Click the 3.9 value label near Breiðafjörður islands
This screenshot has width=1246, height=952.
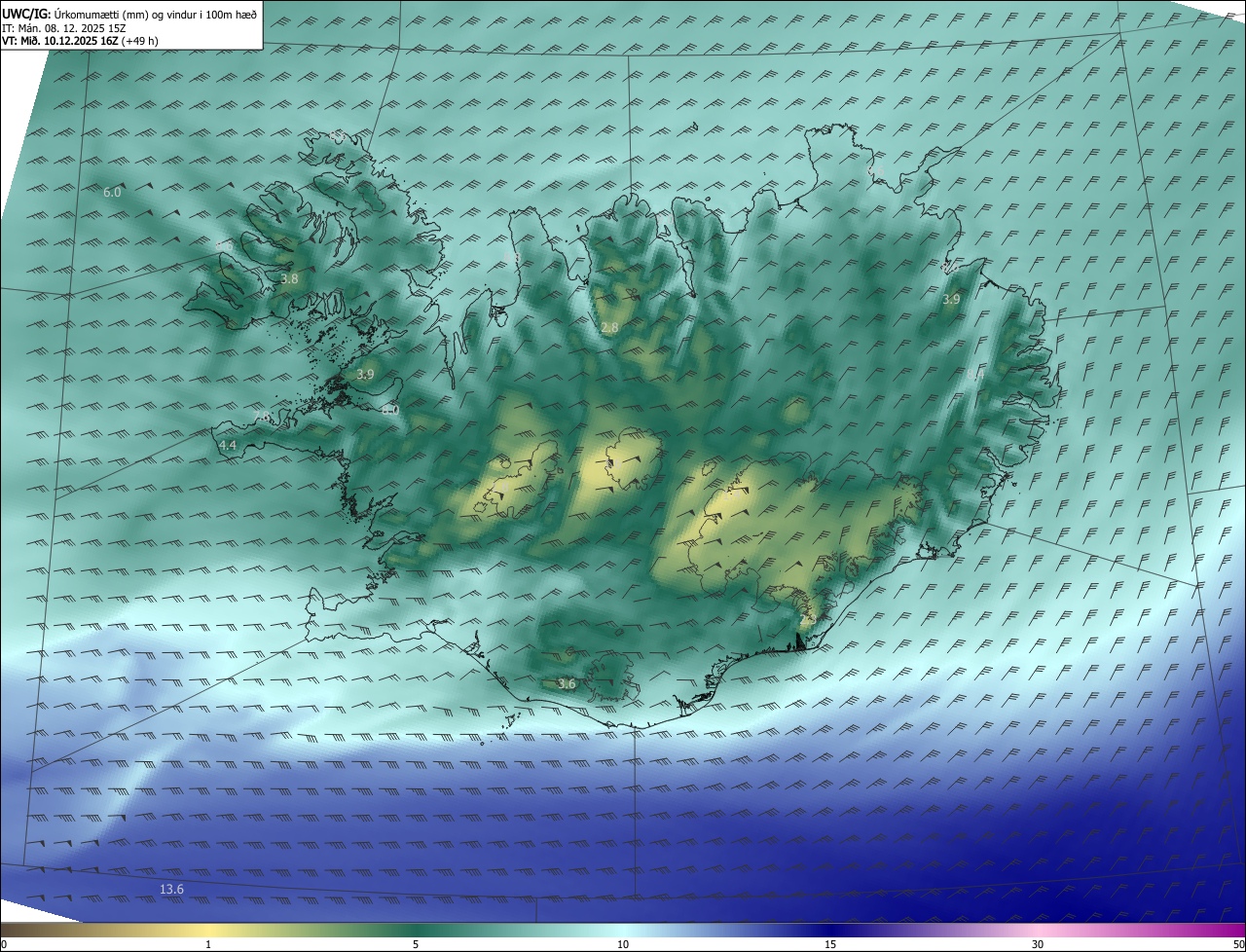point(365,374)
